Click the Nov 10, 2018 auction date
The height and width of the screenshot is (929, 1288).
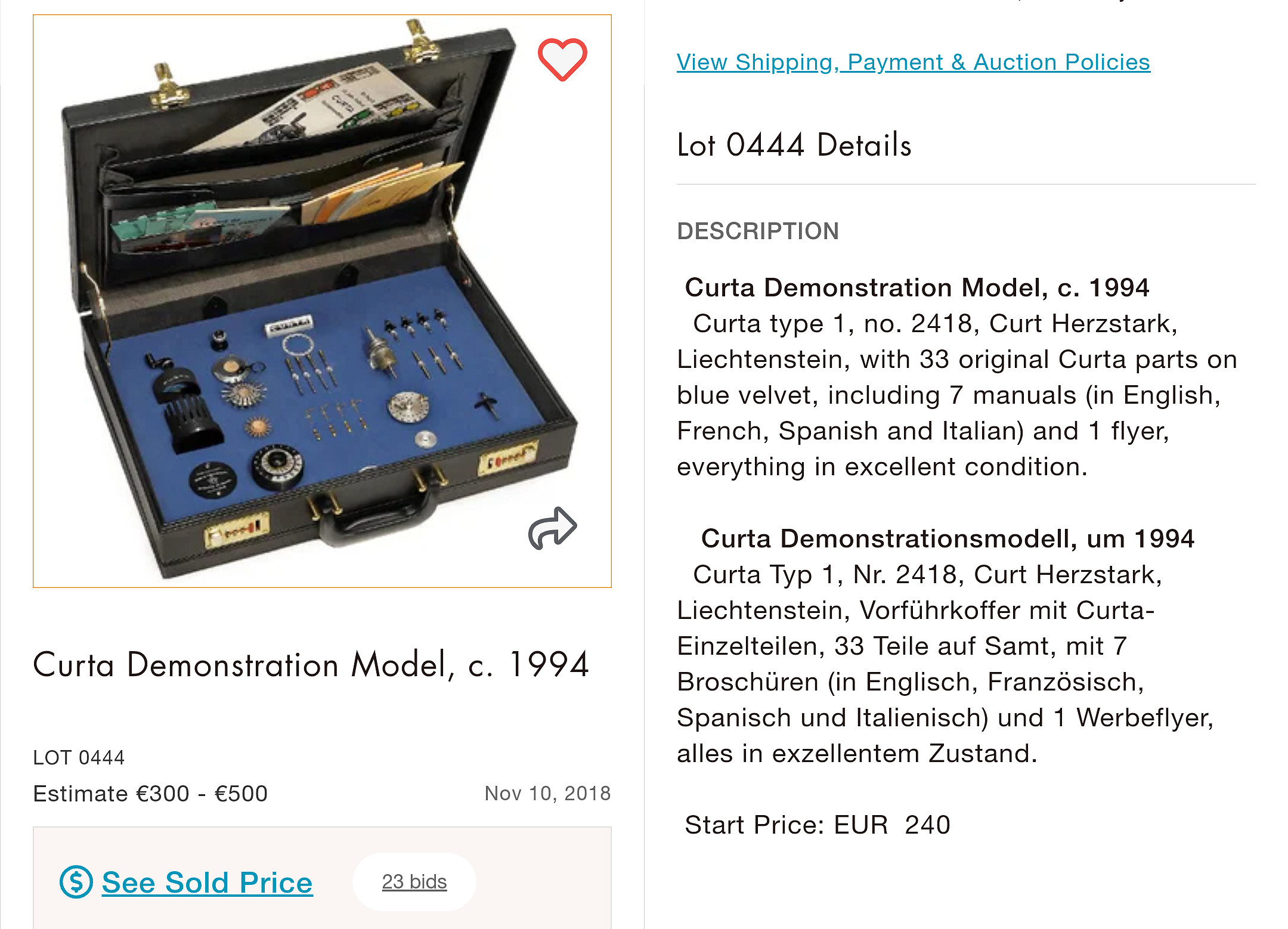coord(547,793)
